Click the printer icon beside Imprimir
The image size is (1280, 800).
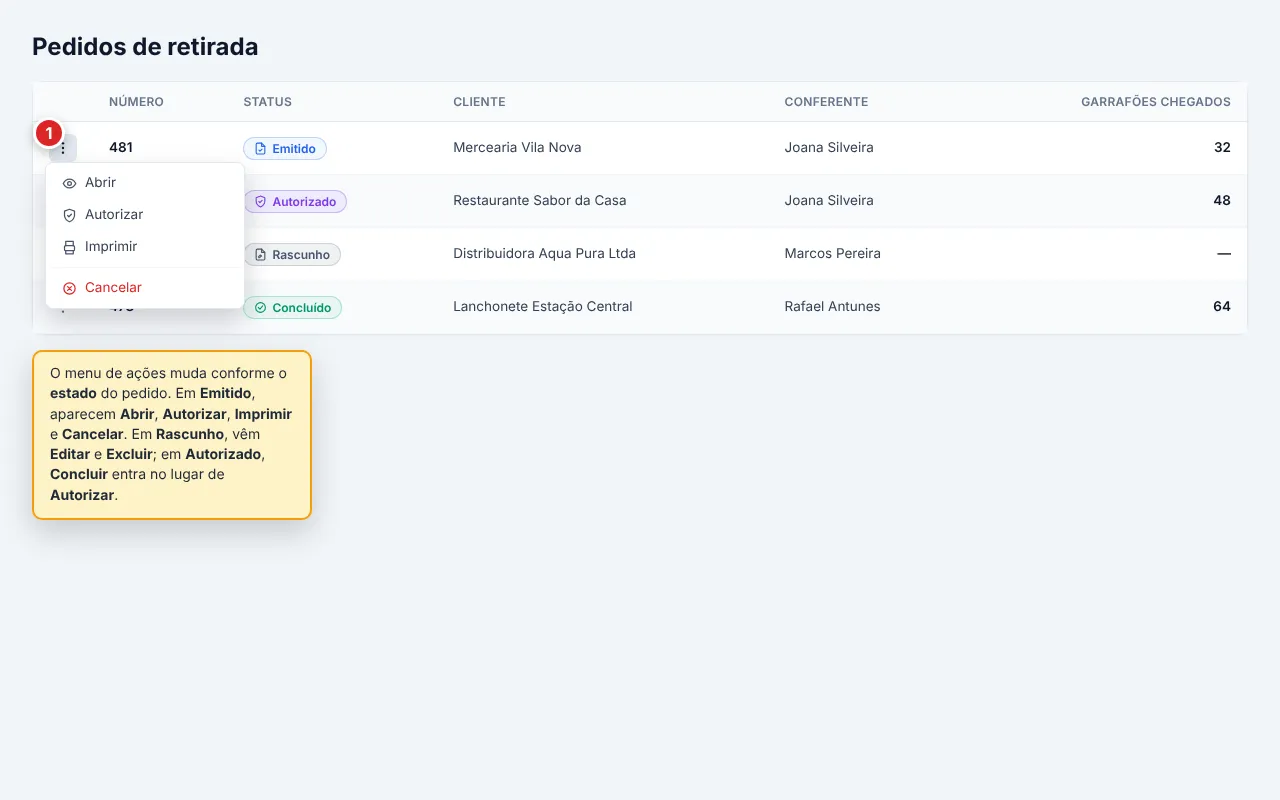[69, 247]
